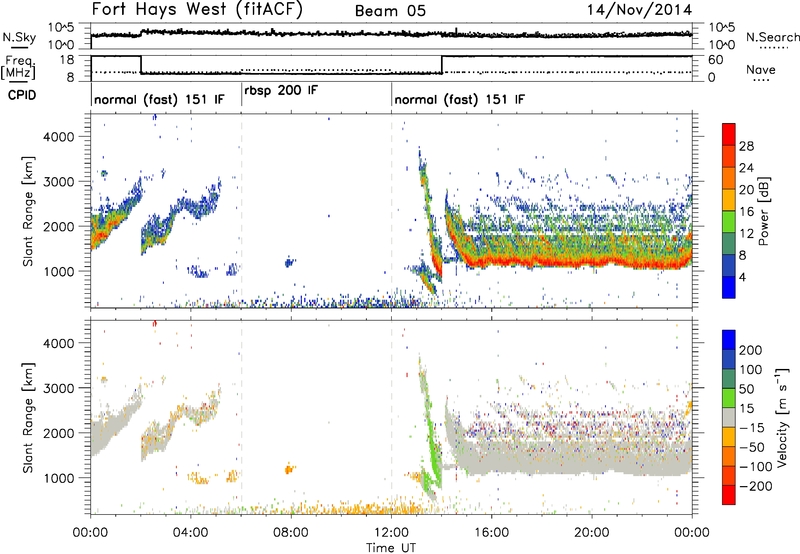Screen dimensions: 800x554
Task: Click the small blue echo patch near 08:00 in the power panel
Action: pos(289,262)
